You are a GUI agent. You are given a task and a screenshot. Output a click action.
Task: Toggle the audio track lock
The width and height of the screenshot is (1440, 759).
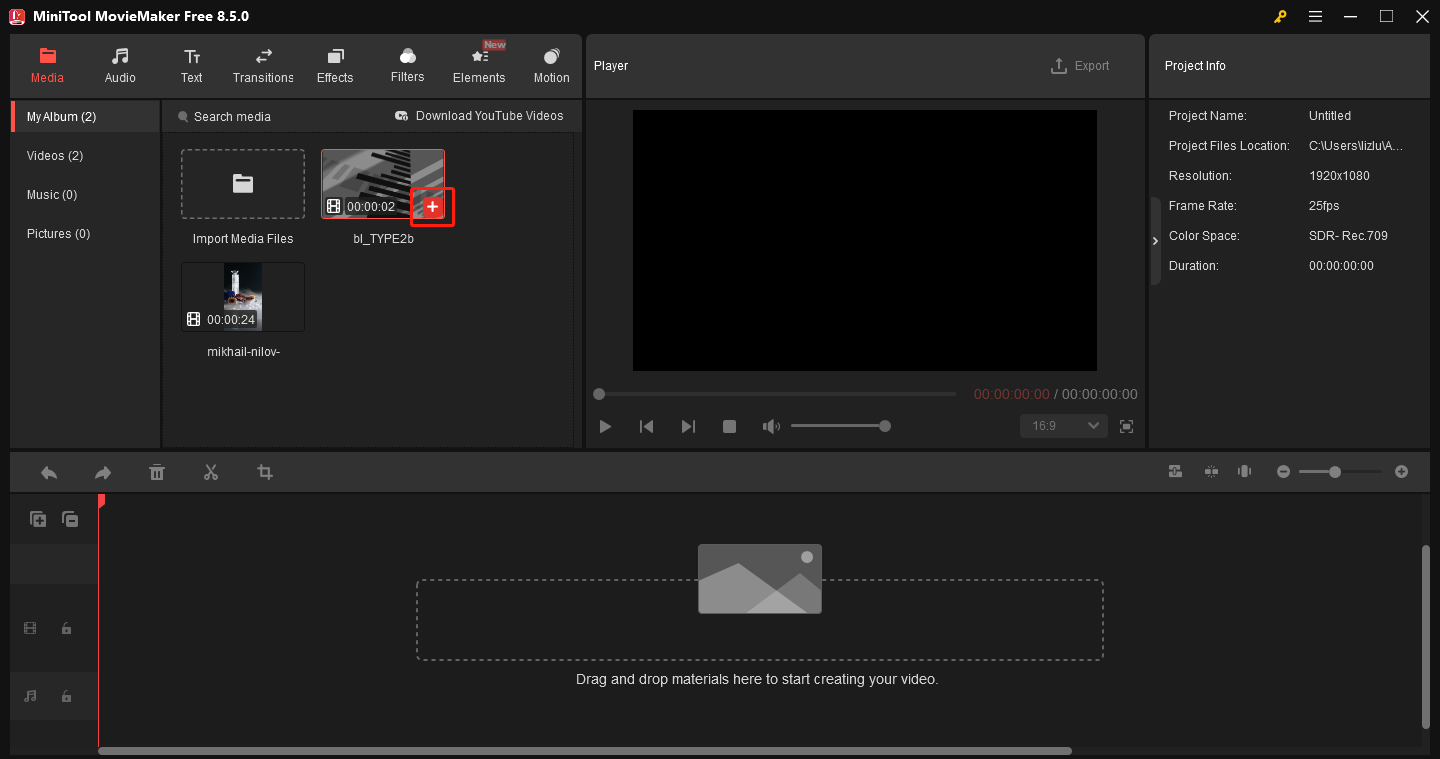(66, 696)
